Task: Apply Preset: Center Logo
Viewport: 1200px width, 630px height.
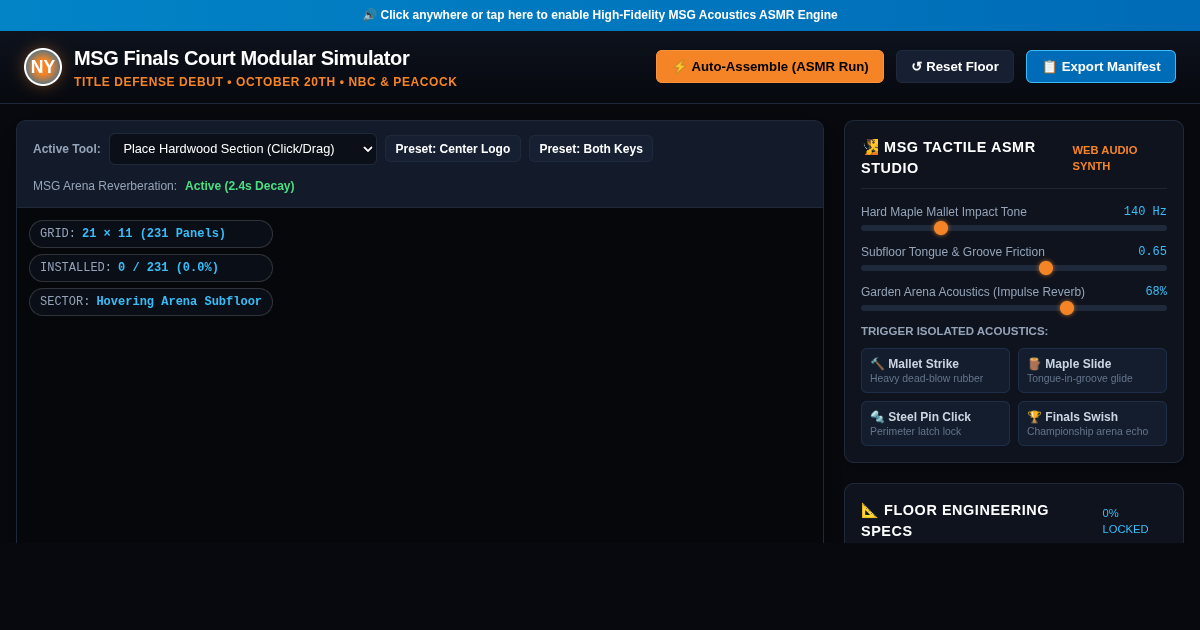Action: [x=453, y=149]
